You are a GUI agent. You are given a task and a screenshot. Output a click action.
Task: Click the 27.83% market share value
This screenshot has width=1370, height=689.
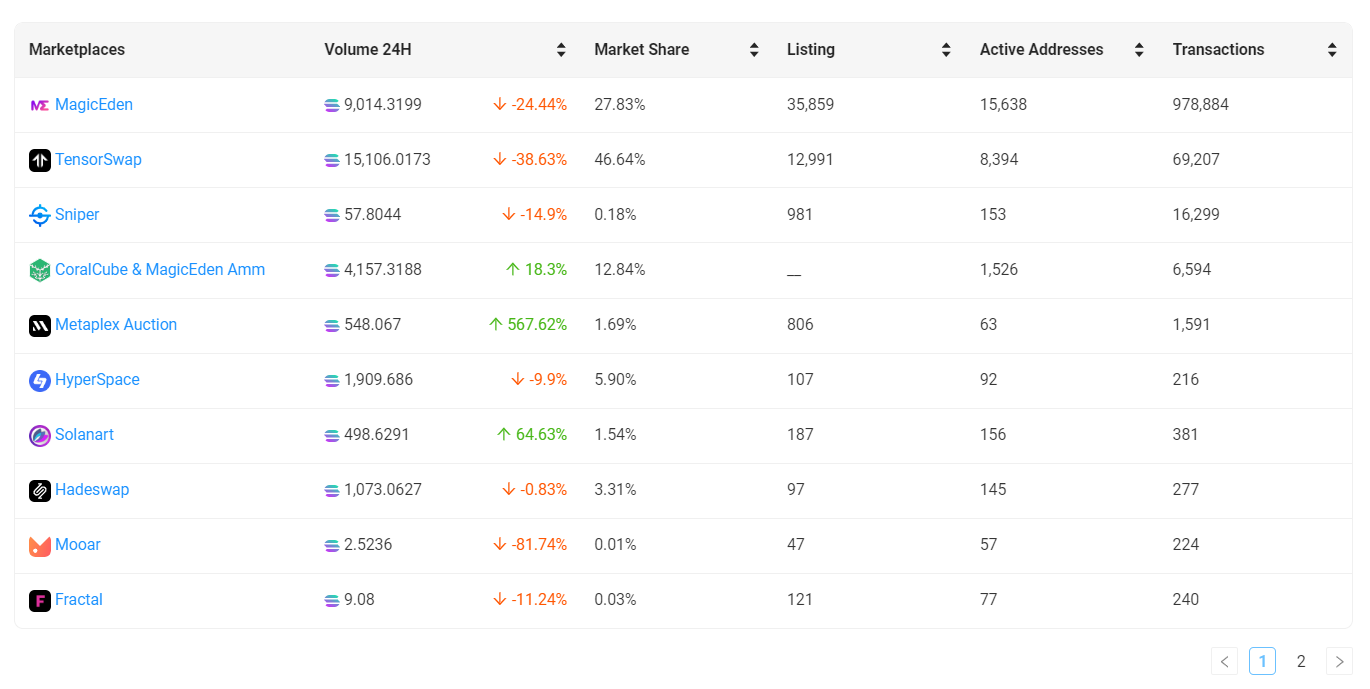point(620,105)
